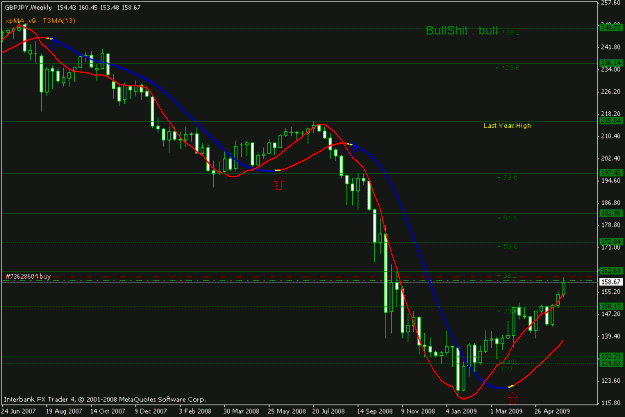The height and width of the screenshot is (417, 625).
Task: Click the 14 Sep 2008 date label
Action: coord(374,411)
